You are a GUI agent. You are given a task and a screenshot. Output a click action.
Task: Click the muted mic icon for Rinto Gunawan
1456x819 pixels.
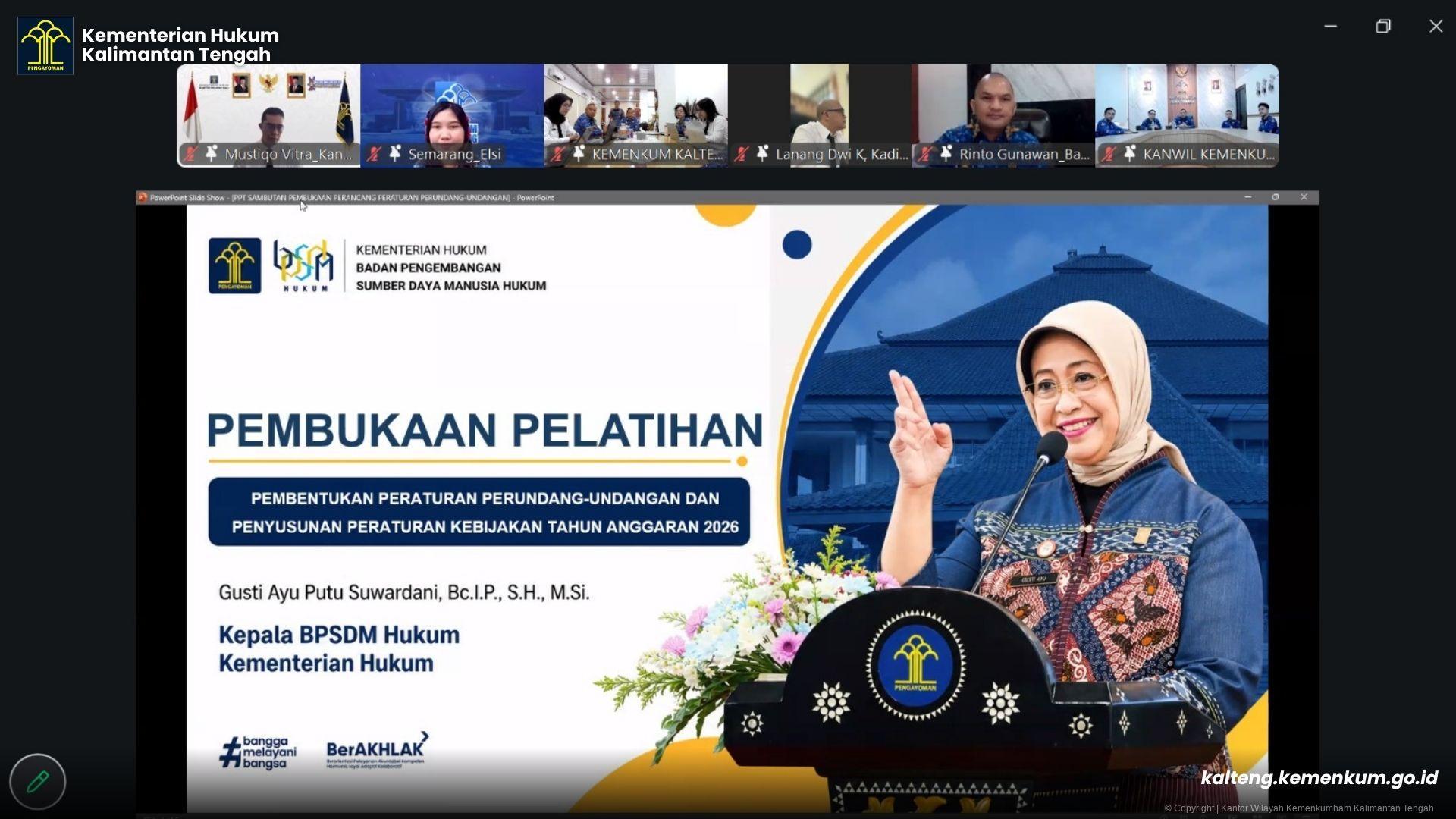click(924, 154)
